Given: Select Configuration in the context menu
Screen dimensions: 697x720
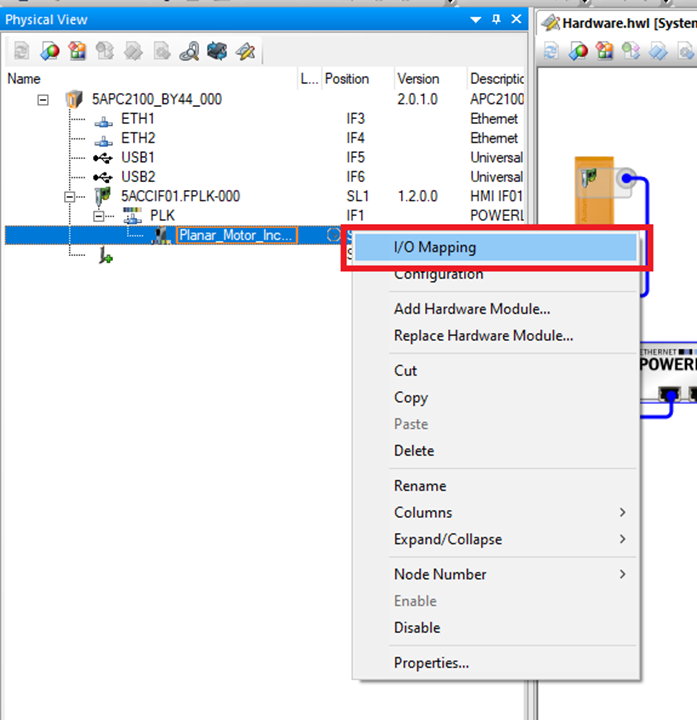Looking at the screenshot, I should pyautogui.click(x=438, y=274).
